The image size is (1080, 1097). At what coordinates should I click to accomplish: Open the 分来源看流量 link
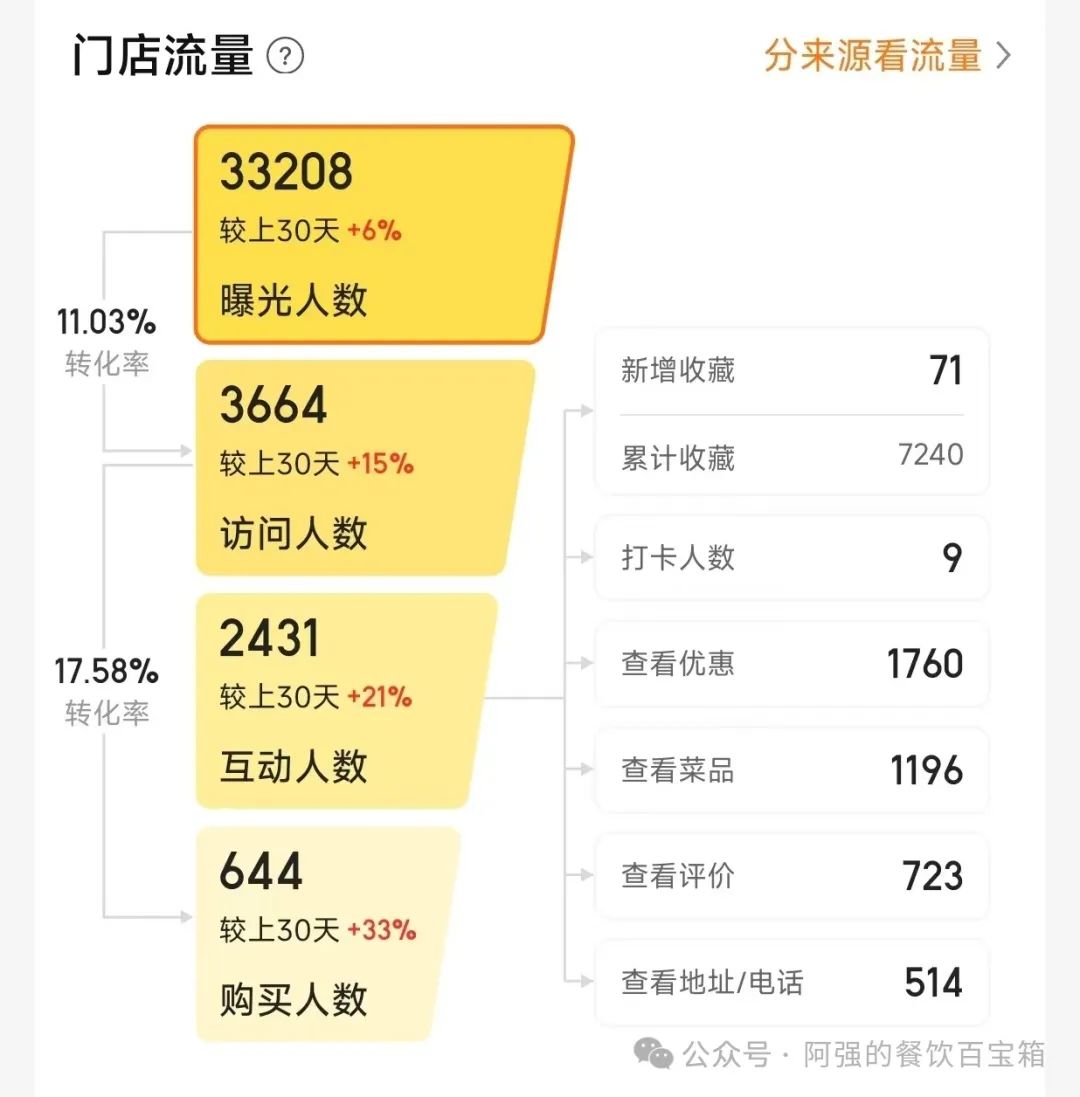click(x=887, y=56)
